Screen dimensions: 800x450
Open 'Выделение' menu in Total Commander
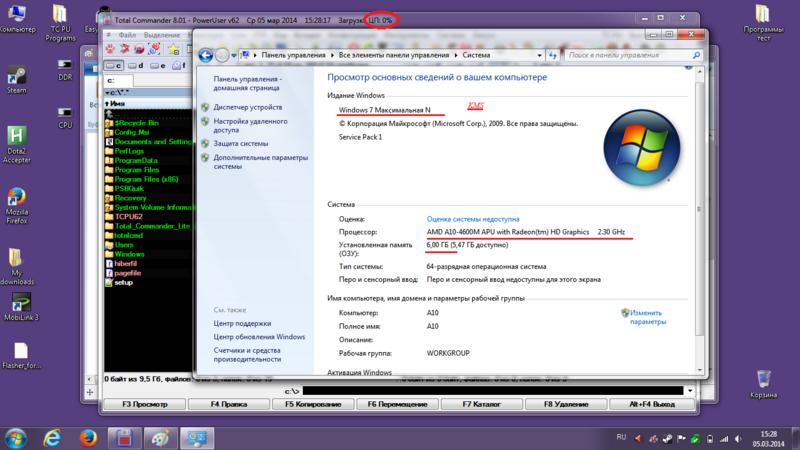[x=161, y=35]
